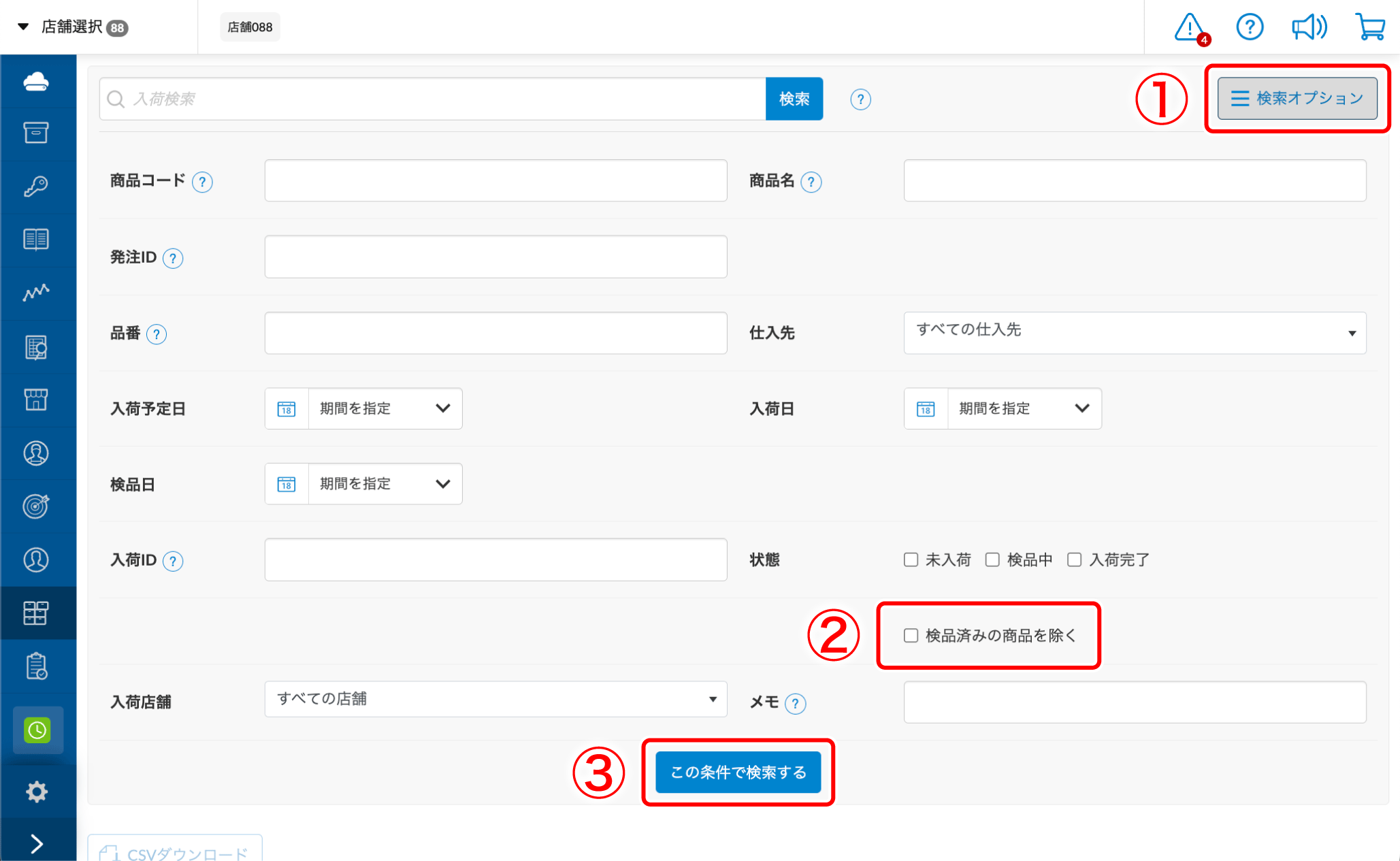Toggle the 検索オプション button
Viewport: 1400px width, 861px height.
click(x=1297, y=99)
